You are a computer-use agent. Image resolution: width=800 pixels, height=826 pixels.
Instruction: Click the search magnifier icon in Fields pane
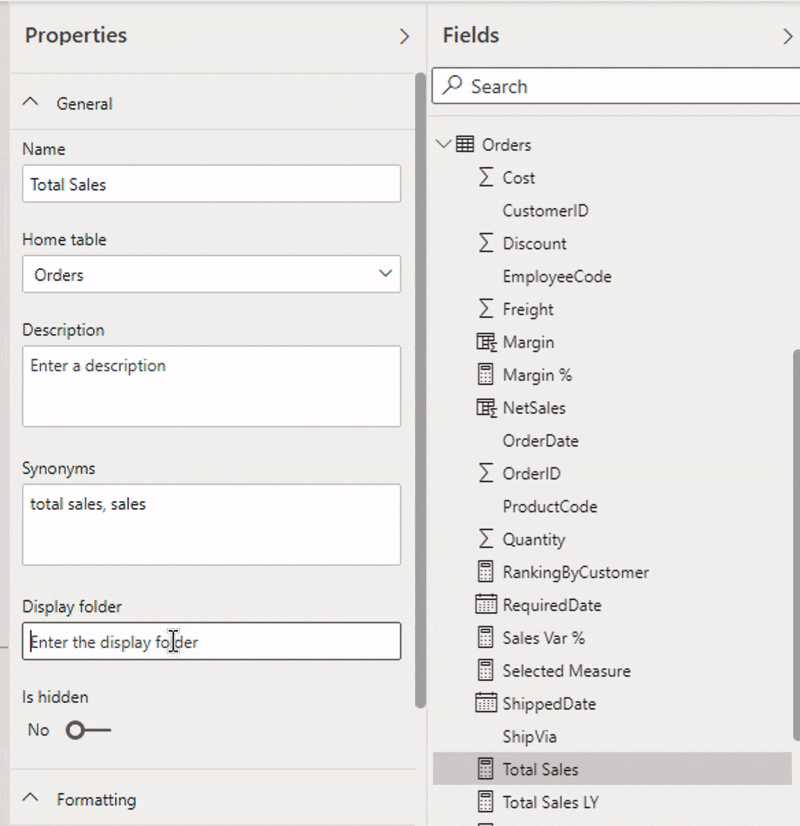(x=455, y=86)
